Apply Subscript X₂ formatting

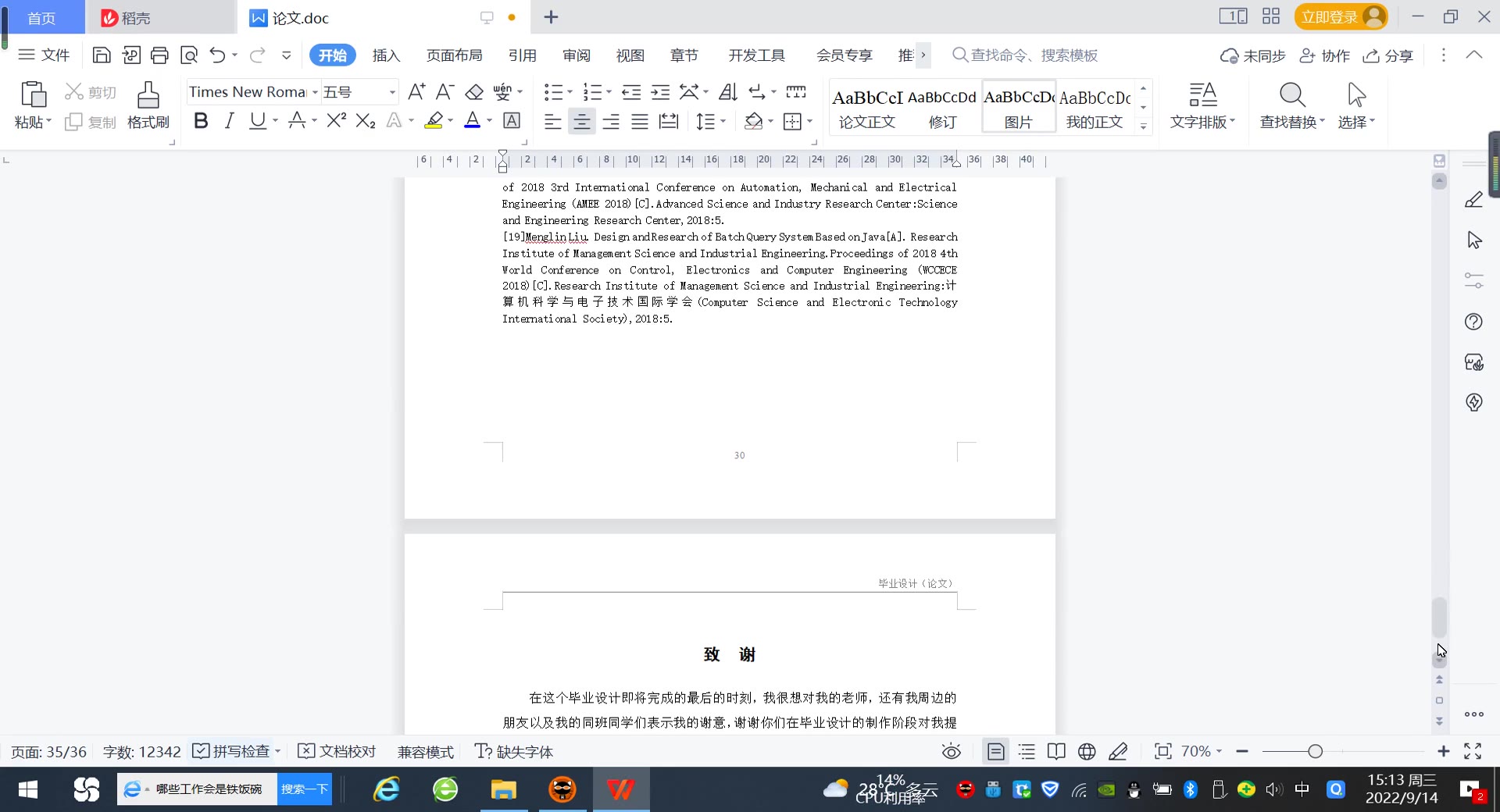click(366, 120)
